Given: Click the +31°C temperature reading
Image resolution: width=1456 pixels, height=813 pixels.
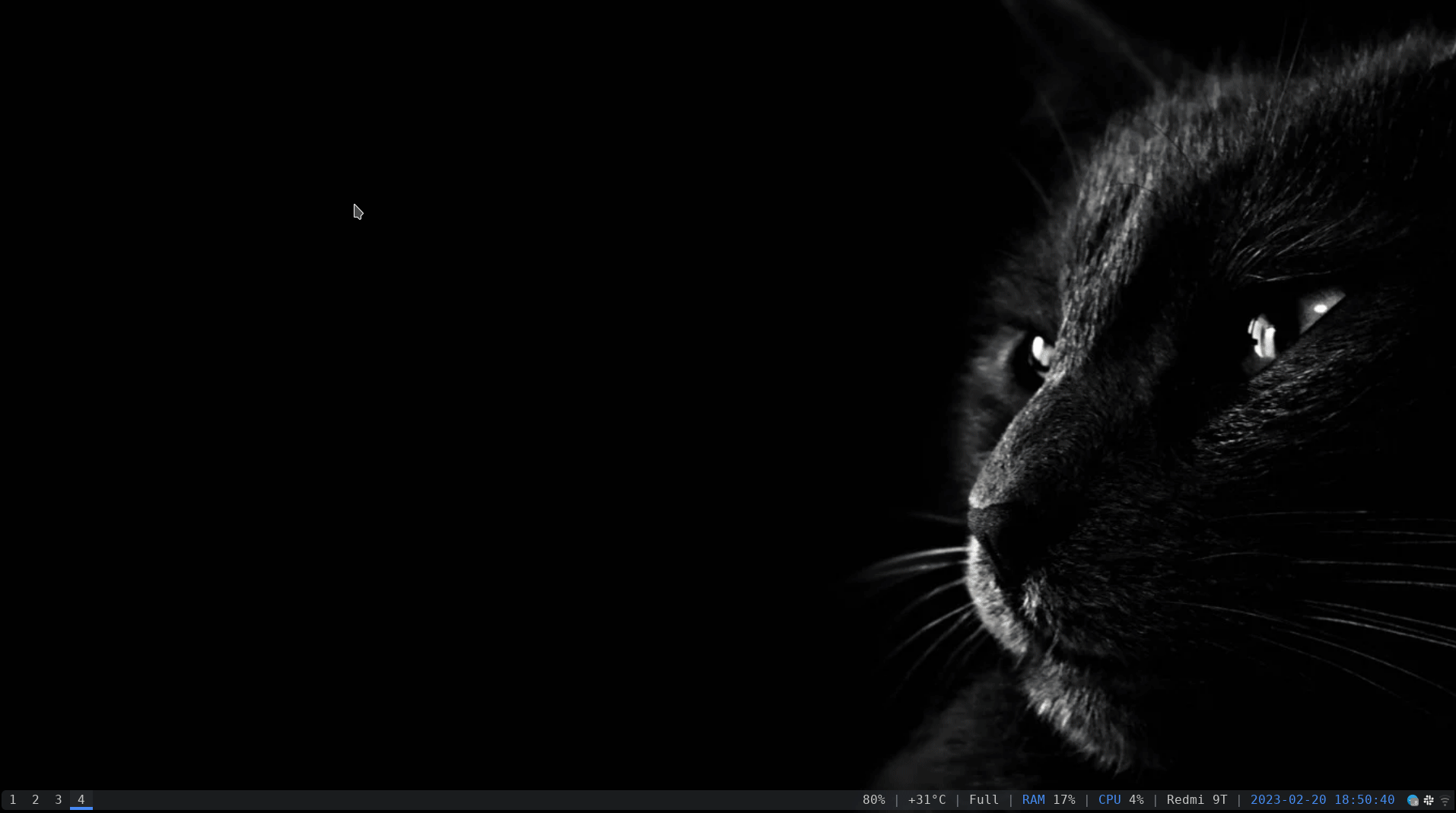Looking at the screenshot, I should coord(927,800).
